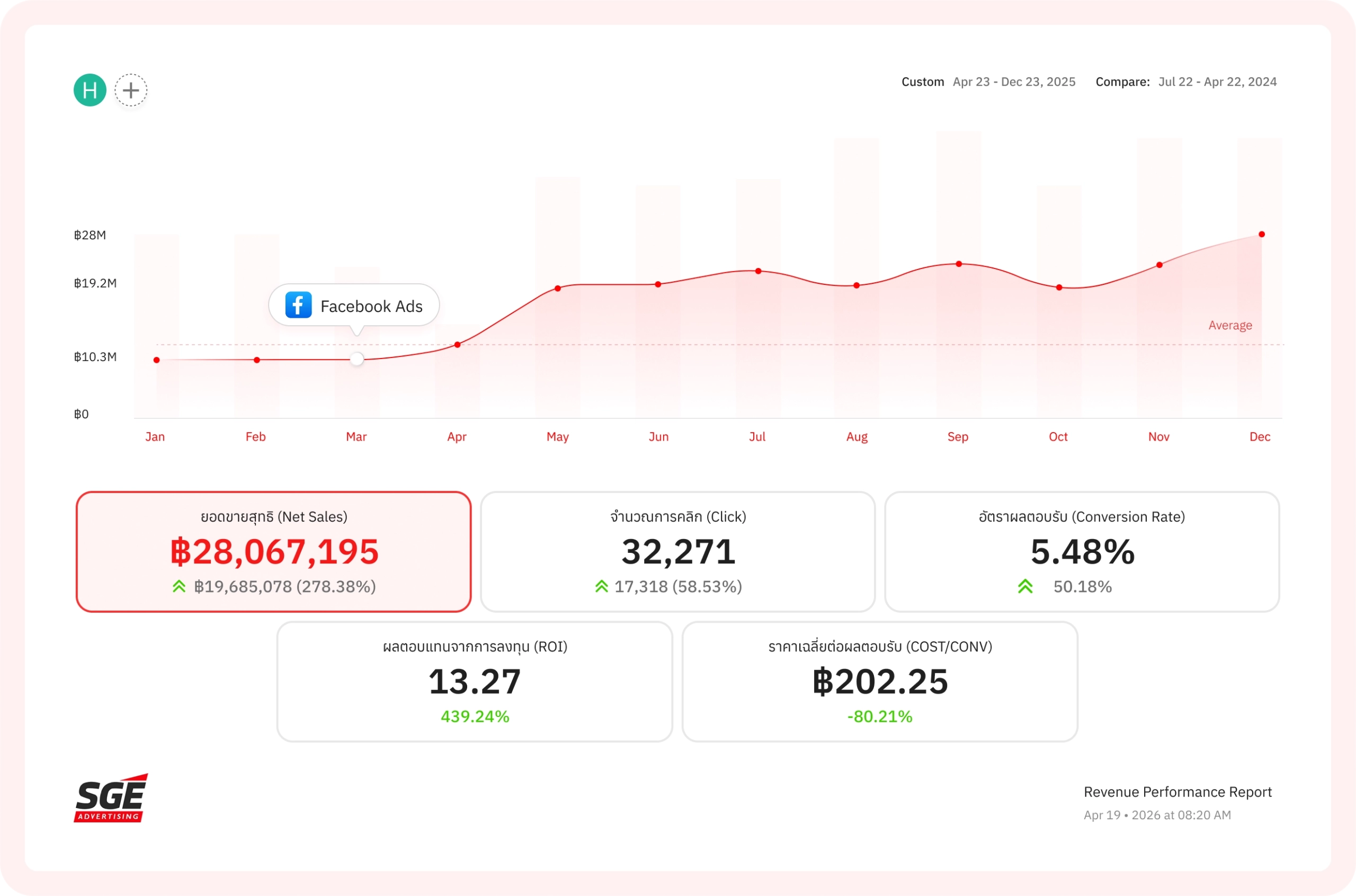
Task: Click the April data point on chart
Action: point(457,345)
